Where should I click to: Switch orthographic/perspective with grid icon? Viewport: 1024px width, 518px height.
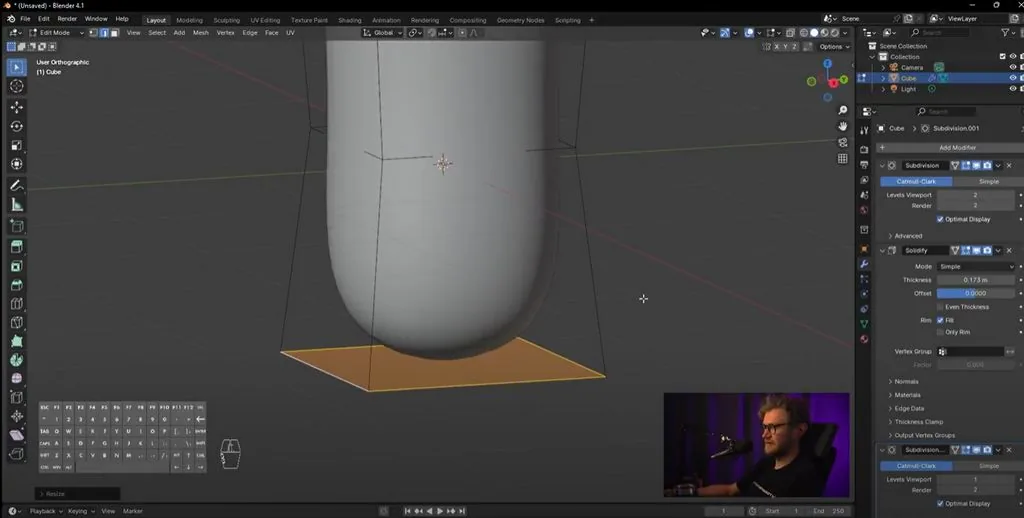pos(842,158)
